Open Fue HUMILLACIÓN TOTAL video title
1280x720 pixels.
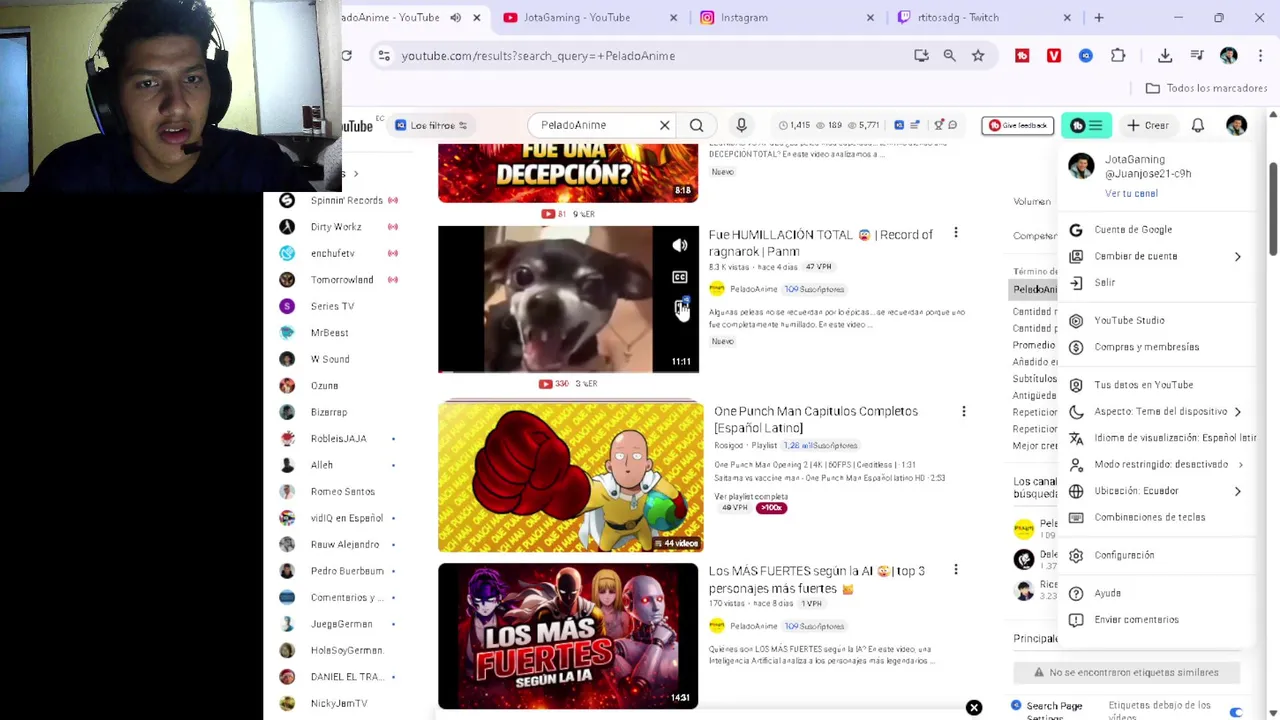(x=820, y=243)
